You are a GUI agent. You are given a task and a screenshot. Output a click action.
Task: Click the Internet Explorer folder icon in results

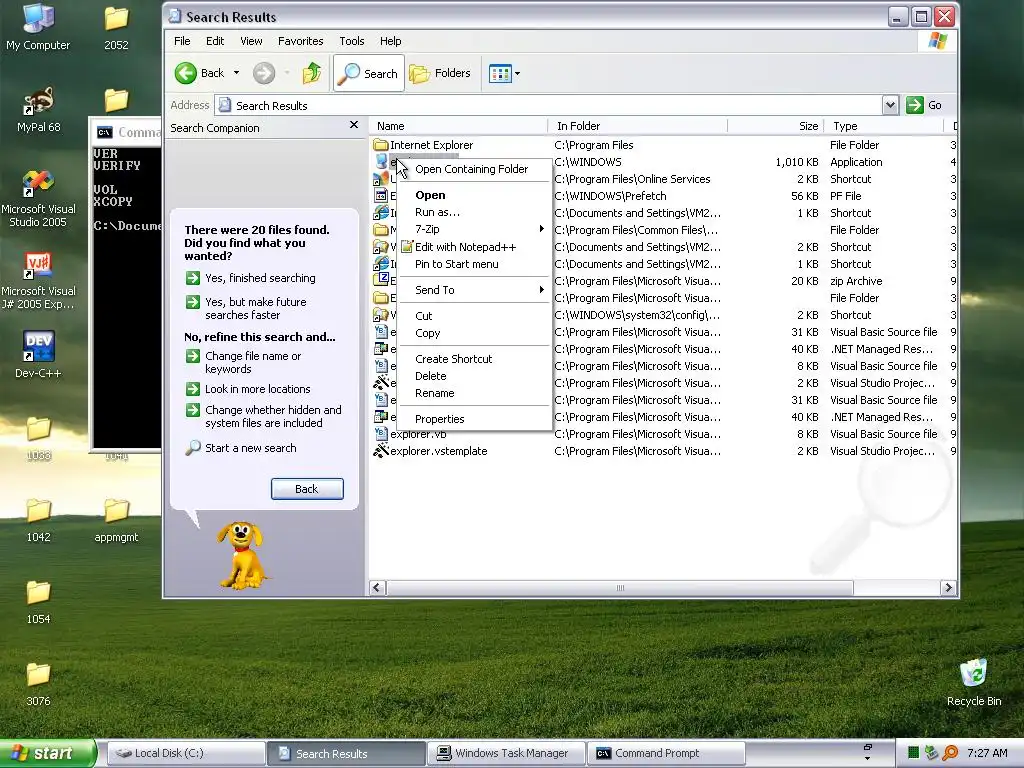(x=381, y=145)
